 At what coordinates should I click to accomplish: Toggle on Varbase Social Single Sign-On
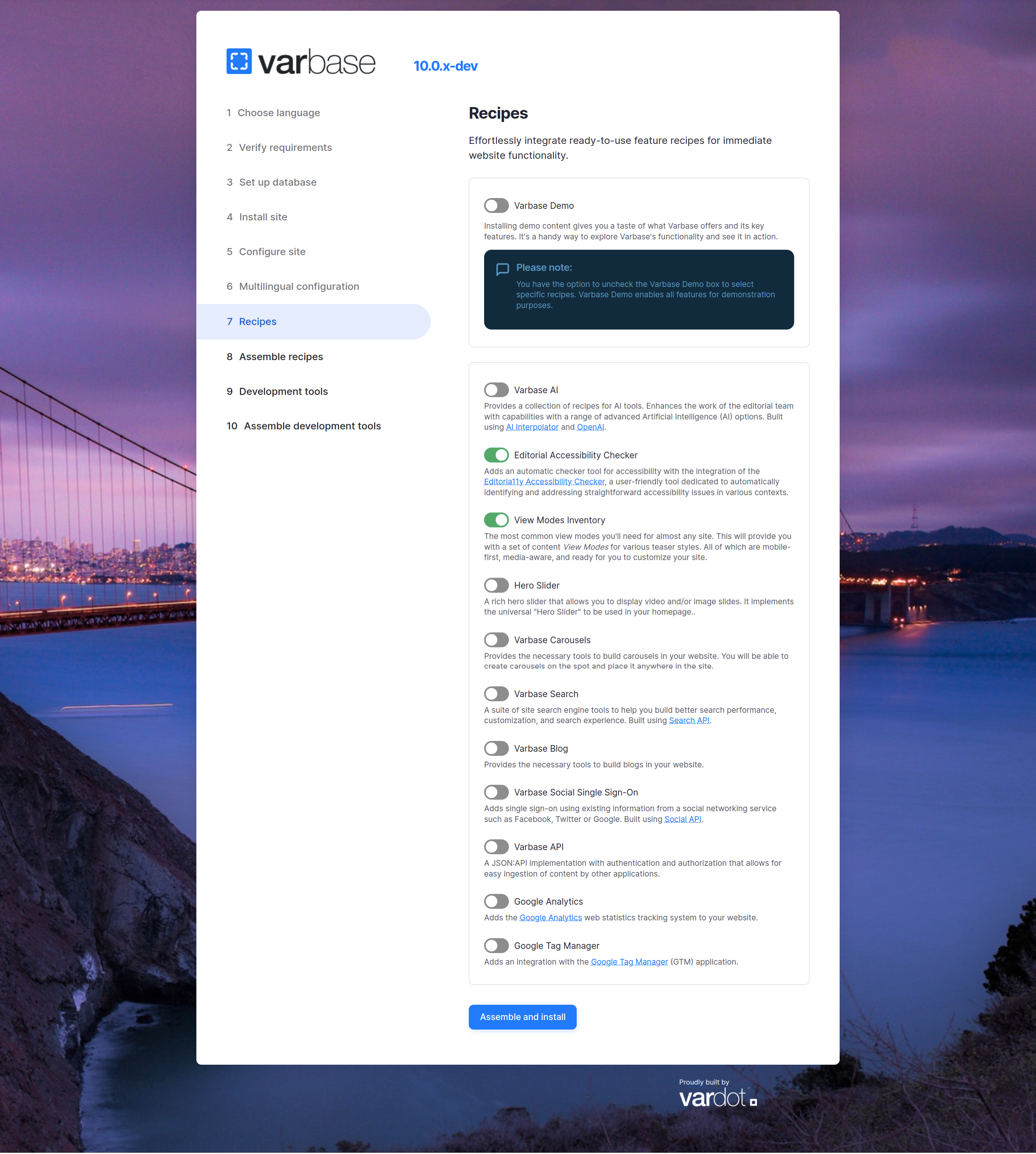[496, 793]
